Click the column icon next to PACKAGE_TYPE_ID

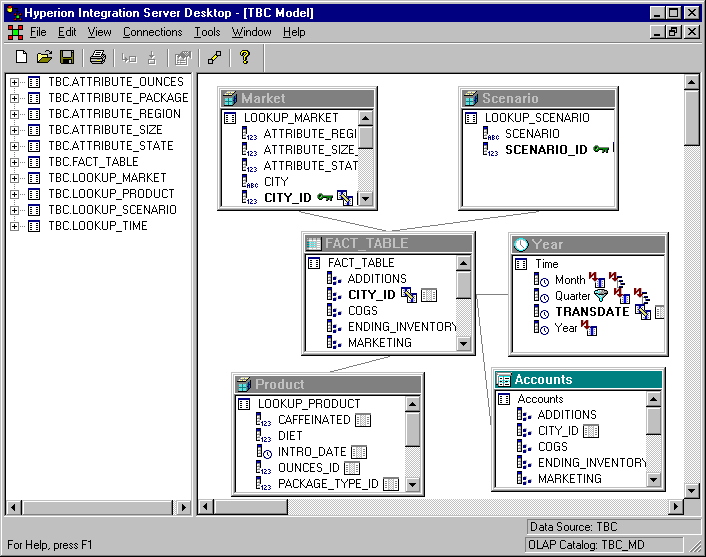(391, 484)
